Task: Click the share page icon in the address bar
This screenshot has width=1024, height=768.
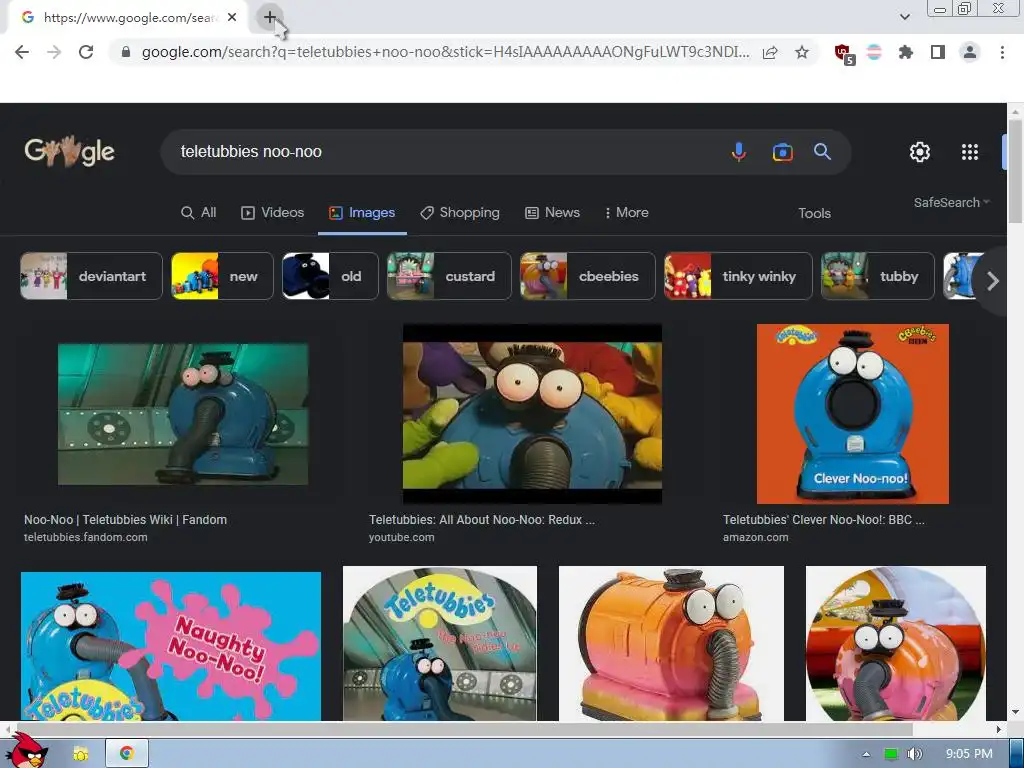Action: coord(770,52)
